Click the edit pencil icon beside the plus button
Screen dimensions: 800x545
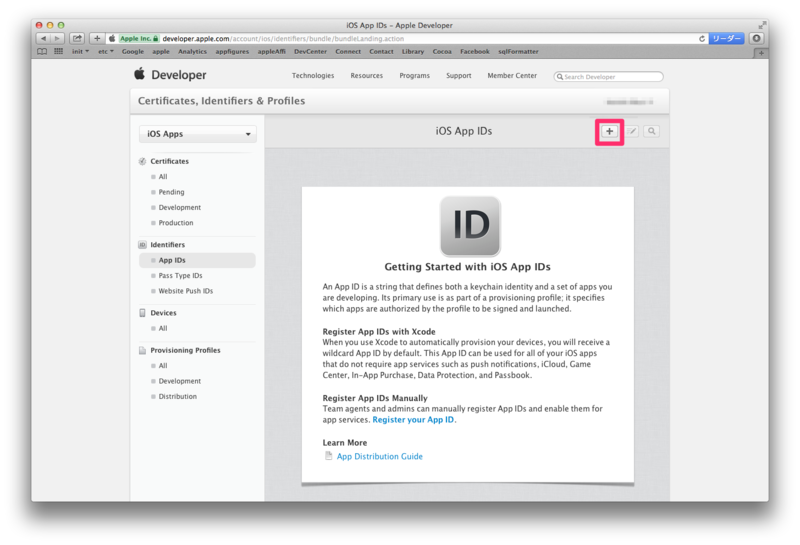[x=632, y=131]
